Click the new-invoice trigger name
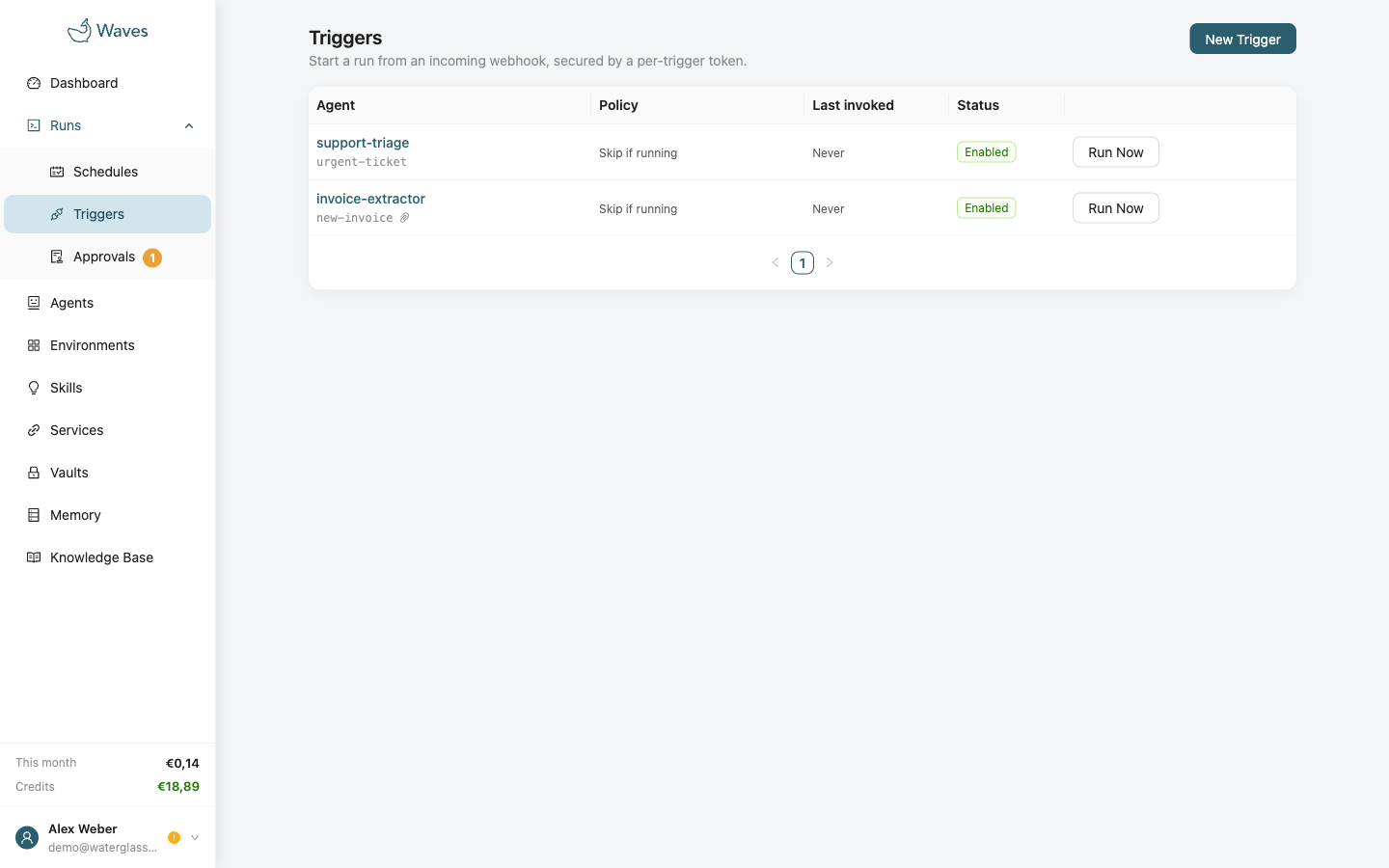The image size is (1389, 868). (355, 218)
